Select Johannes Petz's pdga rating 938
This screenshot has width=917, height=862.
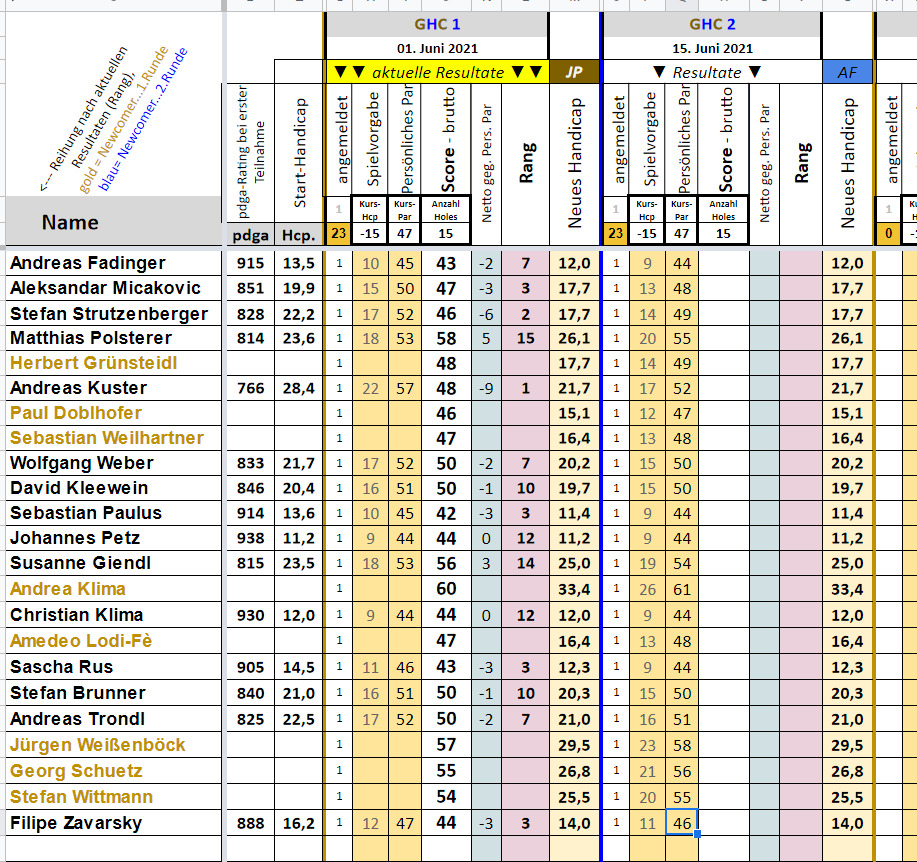250,538
